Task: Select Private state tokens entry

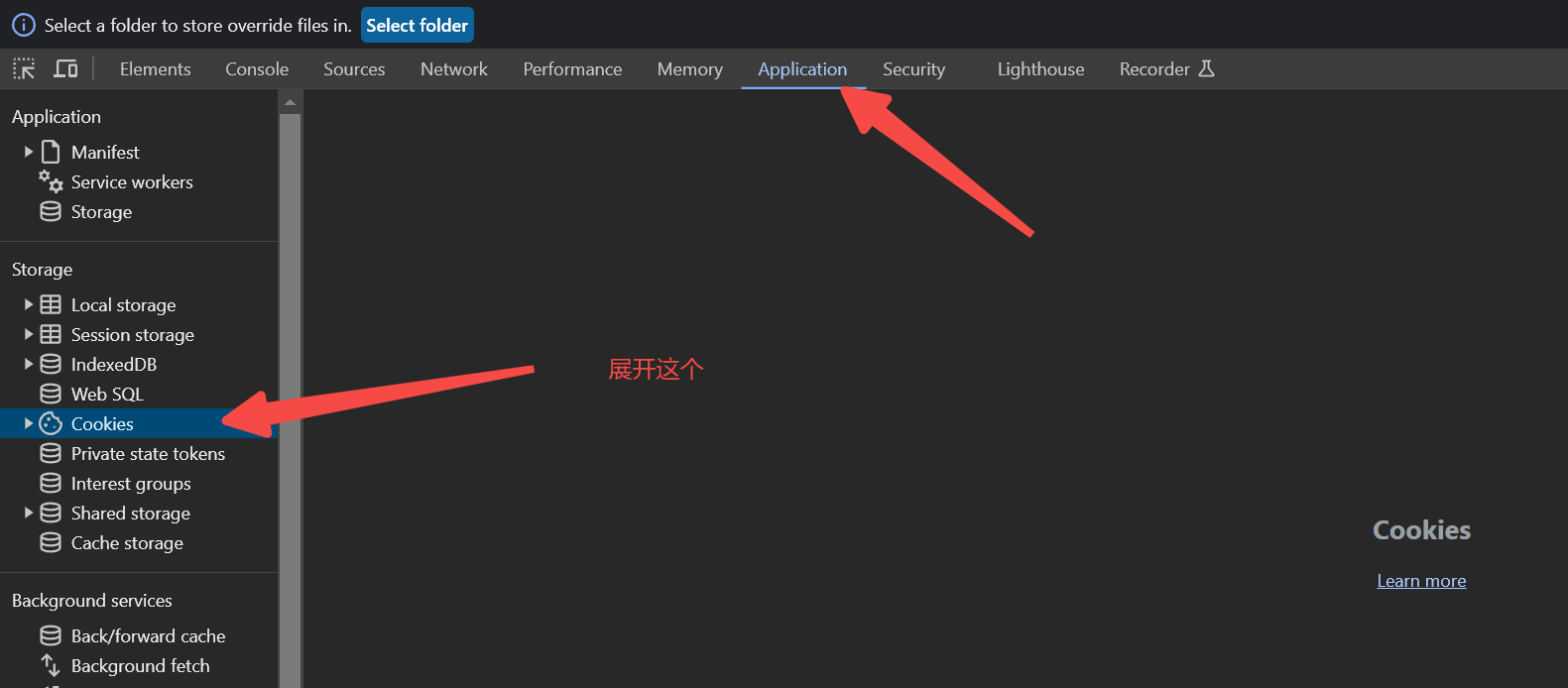Action: coord(148,453)
